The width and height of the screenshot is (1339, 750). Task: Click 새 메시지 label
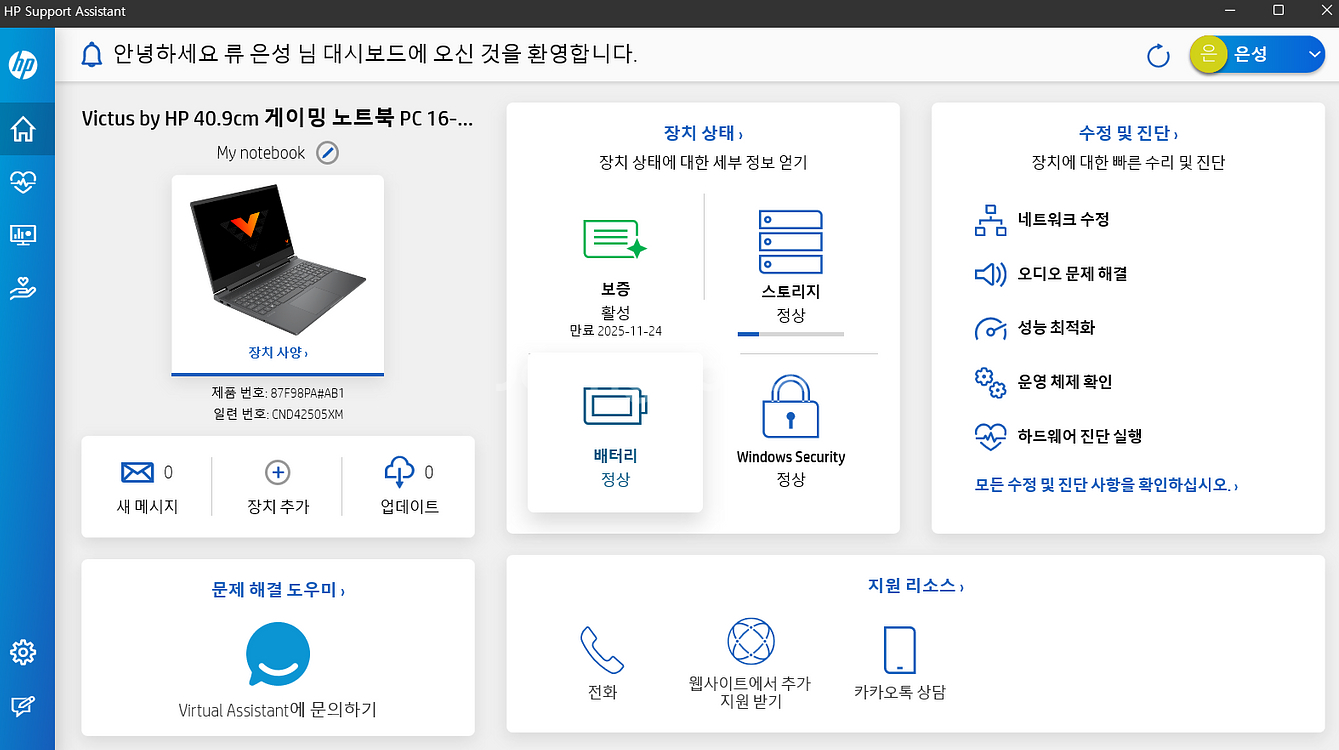(147, 507)
